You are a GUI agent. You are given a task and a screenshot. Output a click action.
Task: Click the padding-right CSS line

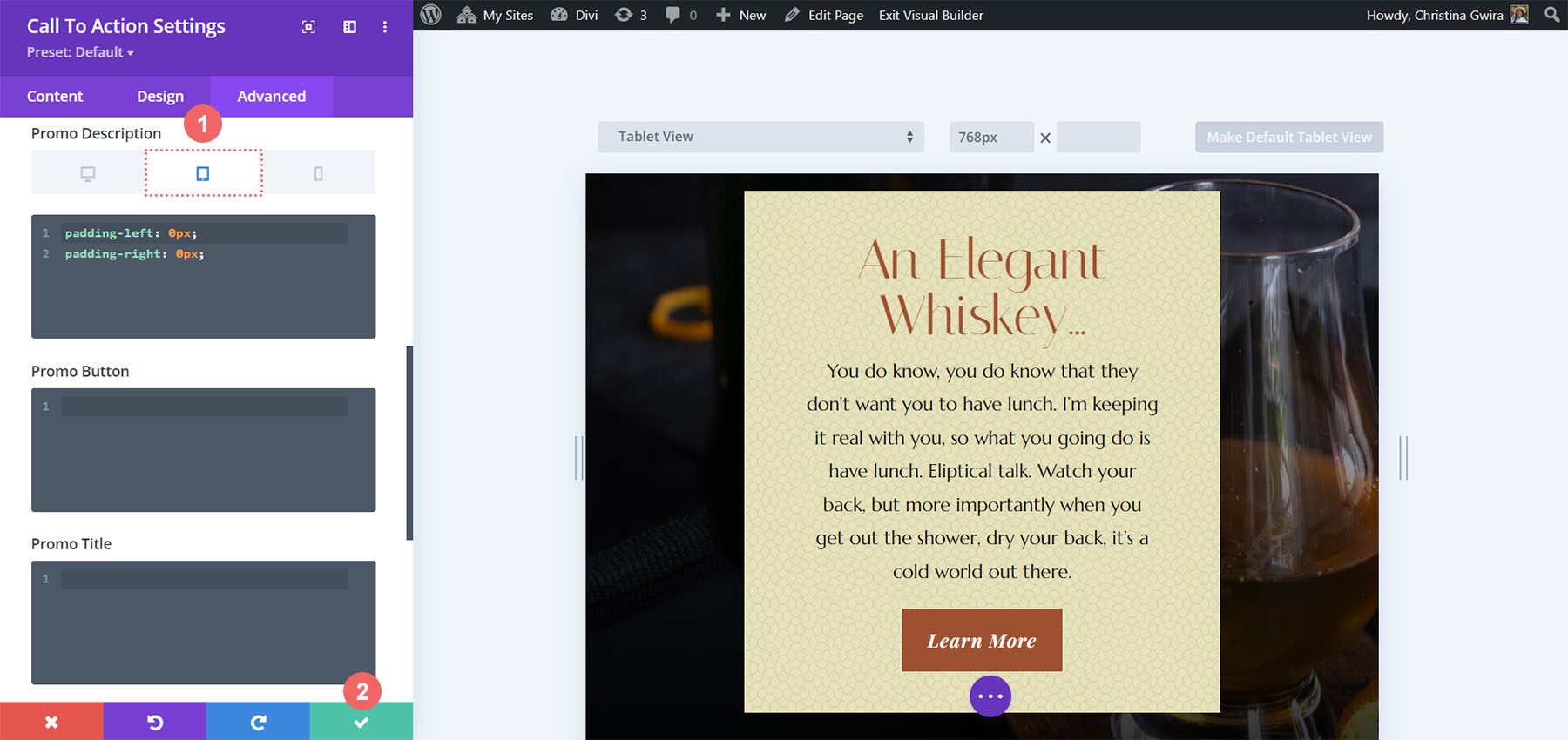tap(134, 254)
